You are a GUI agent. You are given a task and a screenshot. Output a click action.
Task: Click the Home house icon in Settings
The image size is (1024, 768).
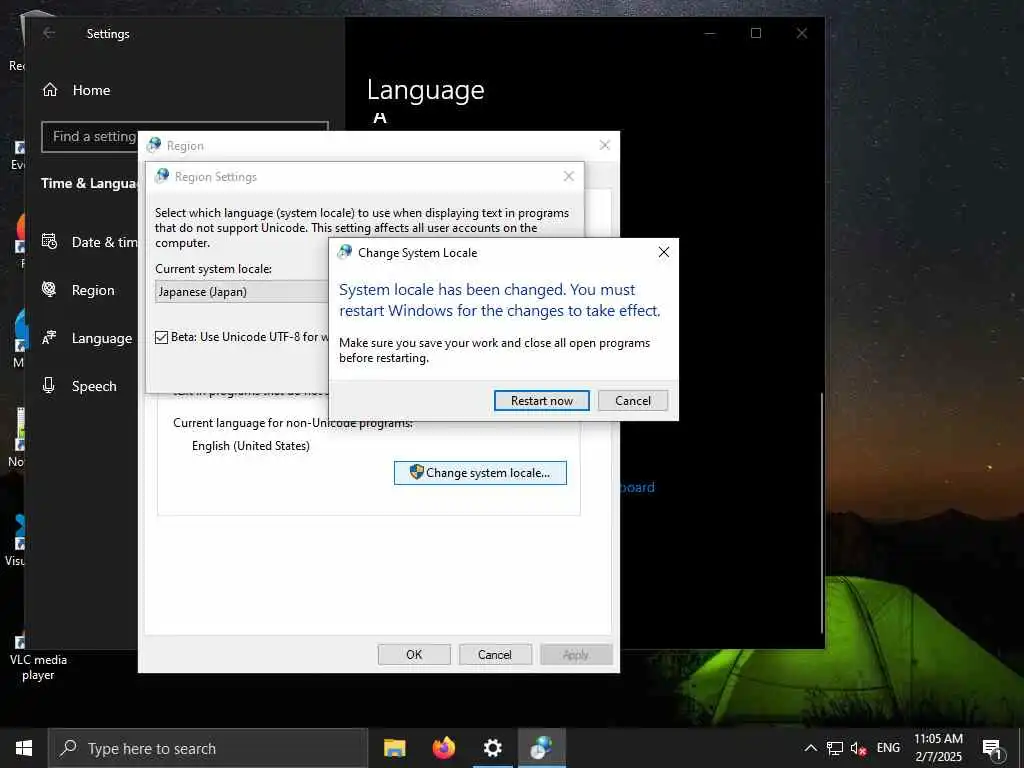click(50, 89)
